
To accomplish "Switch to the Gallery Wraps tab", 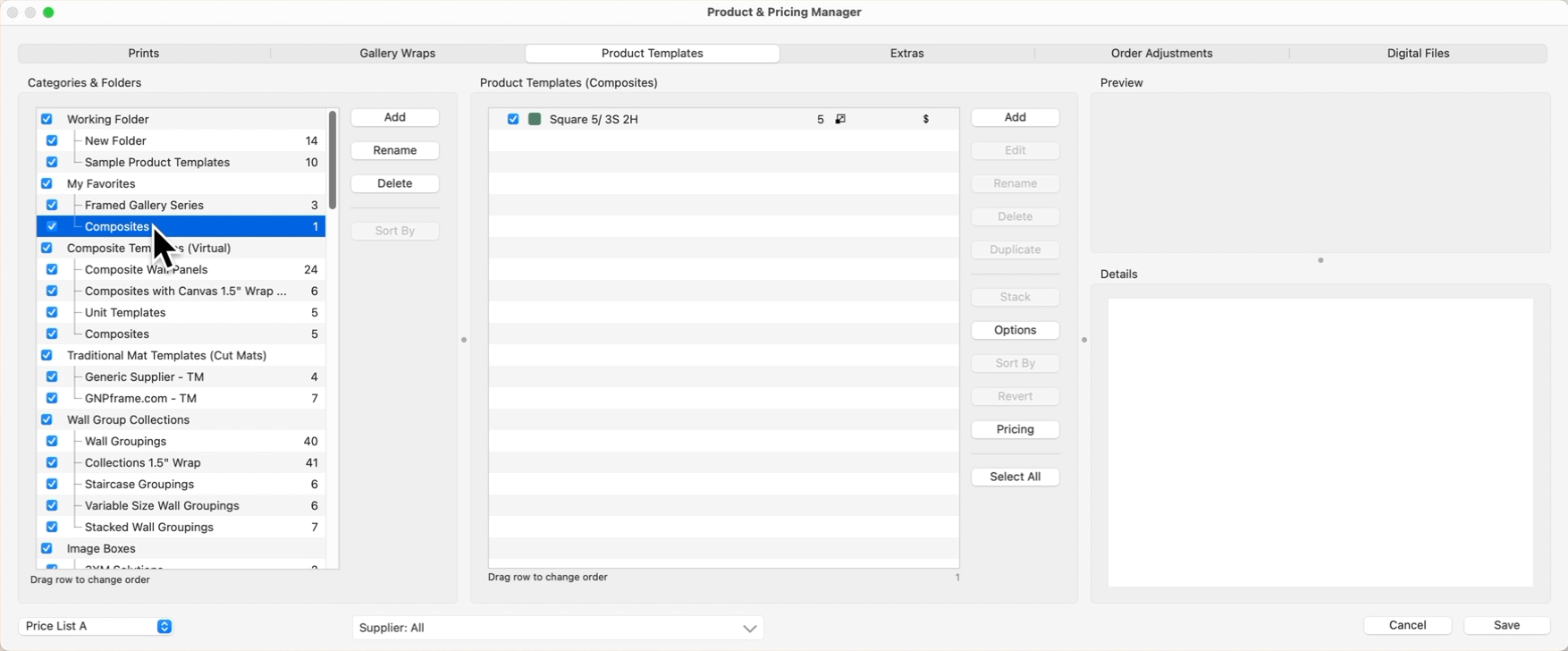I will coord(397,54).
